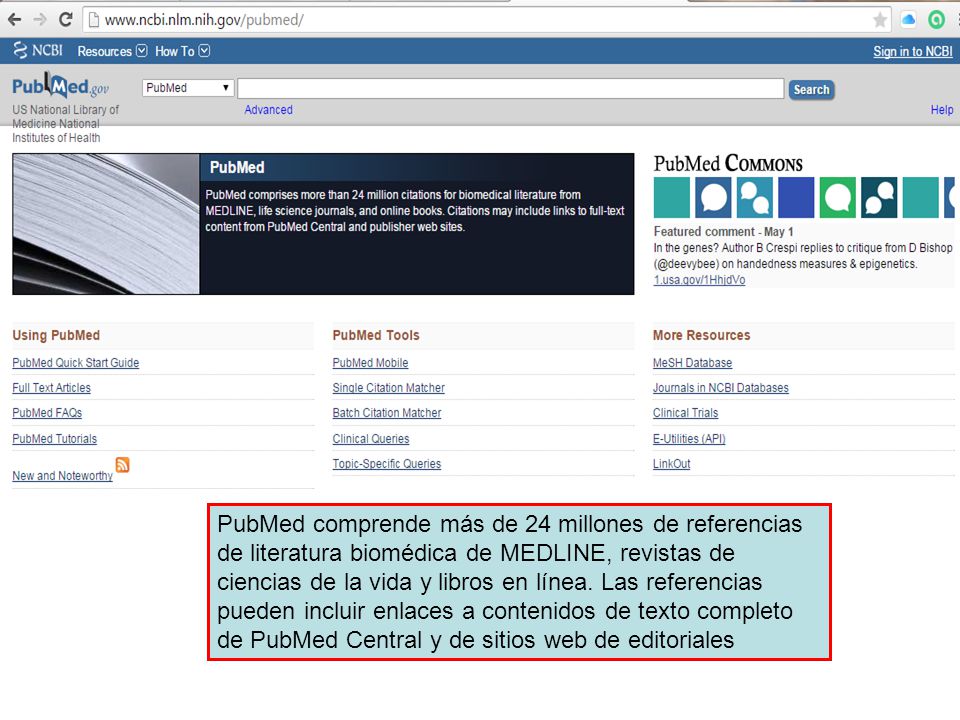Open the RSS feed icon beside New and Noteworthy
Image resolution: width=960 pixels, height=720 pixels.
coord(122,465)
